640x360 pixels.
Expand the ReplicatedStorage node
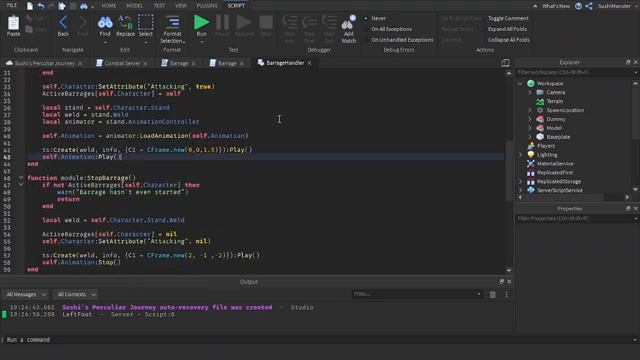click(520, 181)
